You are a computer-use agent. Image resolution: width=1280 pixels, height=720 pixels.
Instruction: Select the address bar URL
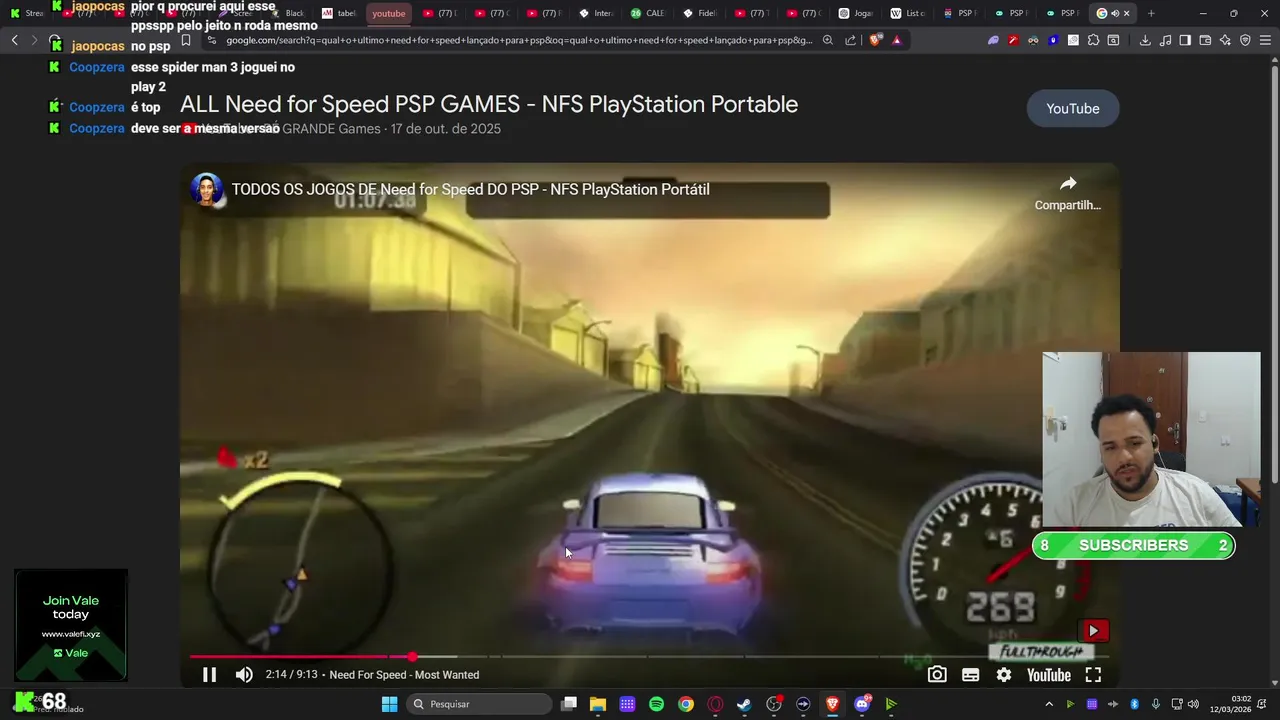tap(519, 40)
